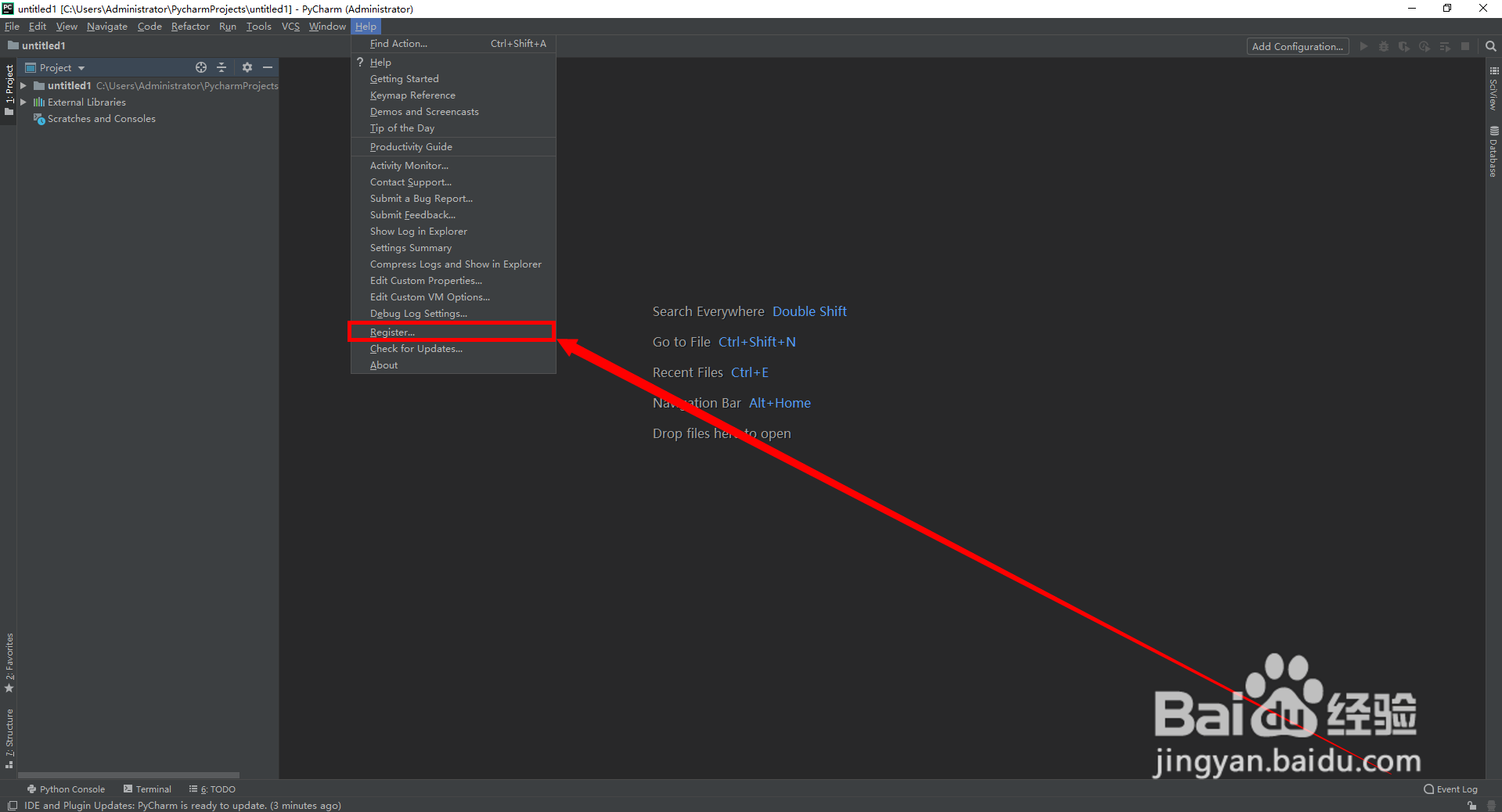
Task: Select the Scroll from Source locate icon
Action: point(201,67)
